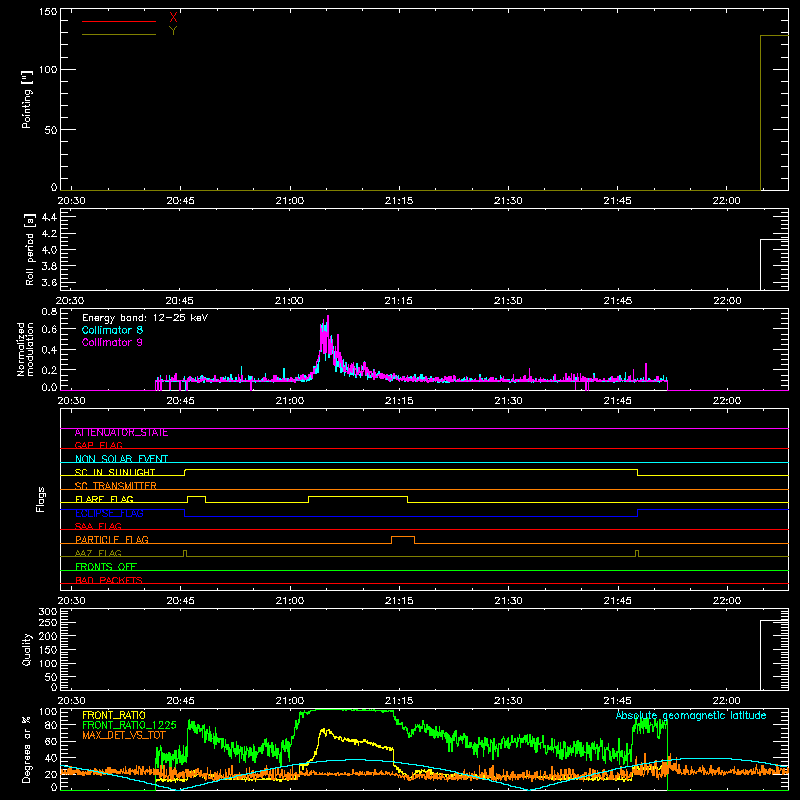The height and width of the screenshot is (800, 800).
Task: Click the Energy band: 12-25 keV label
Action: click(x=145, y=318)
